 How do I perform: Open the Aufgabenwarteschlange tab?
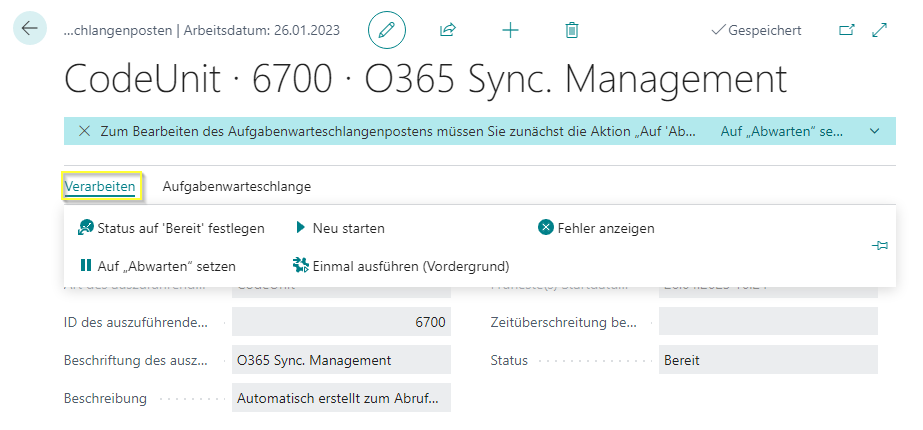[x=237, y=187]
